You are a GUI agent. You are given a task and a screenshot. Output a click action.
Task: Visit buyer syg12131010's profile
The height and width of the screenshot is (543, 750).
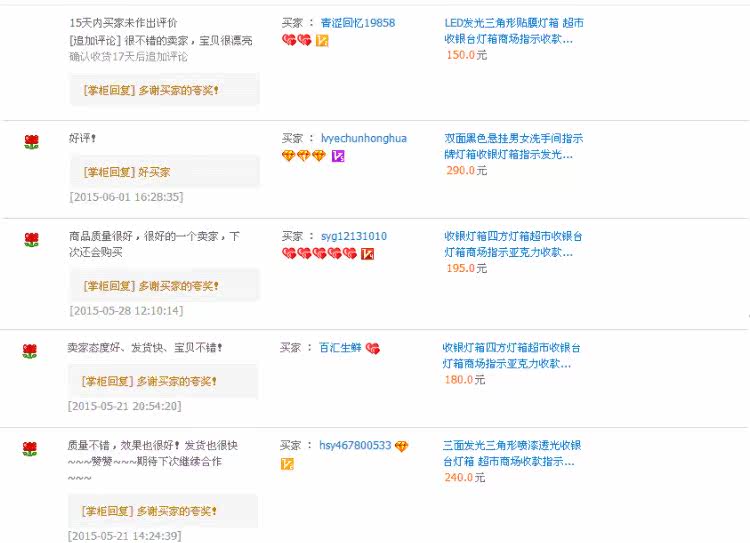pyautogui.click(x=353, y=236)
